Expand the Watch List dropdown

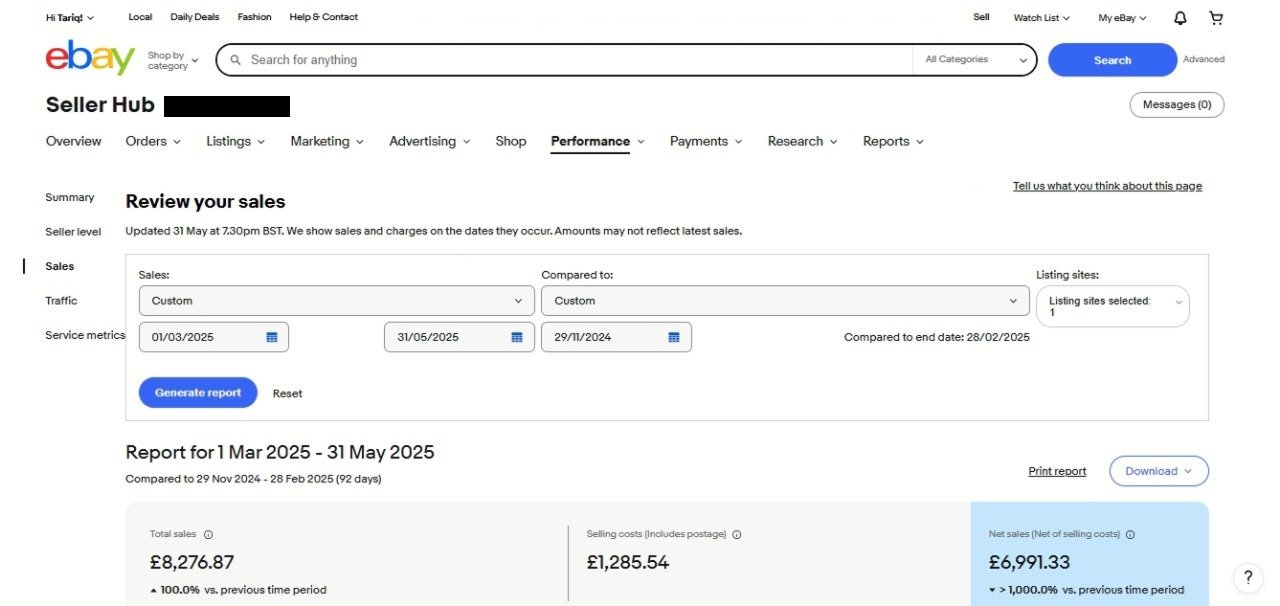1041,18
